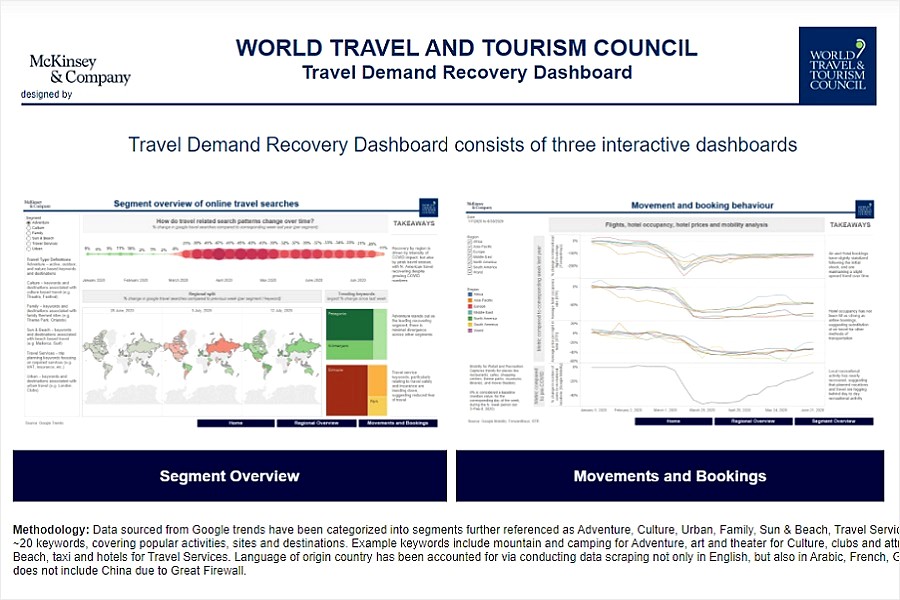Viewport: 900px width, 600px height.
Task: Click the TAKEAWAYS heading in segment overview preview
Action: click(x=414, y=223)
